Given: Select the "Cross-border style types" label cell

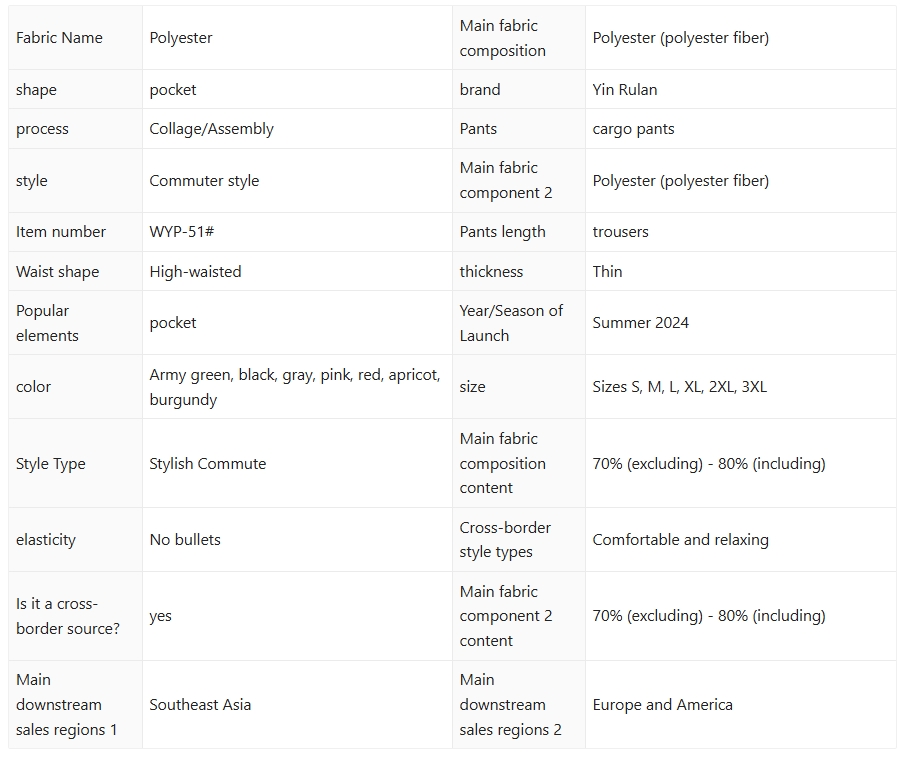Looking at the screenshot, I should (505, 540).
